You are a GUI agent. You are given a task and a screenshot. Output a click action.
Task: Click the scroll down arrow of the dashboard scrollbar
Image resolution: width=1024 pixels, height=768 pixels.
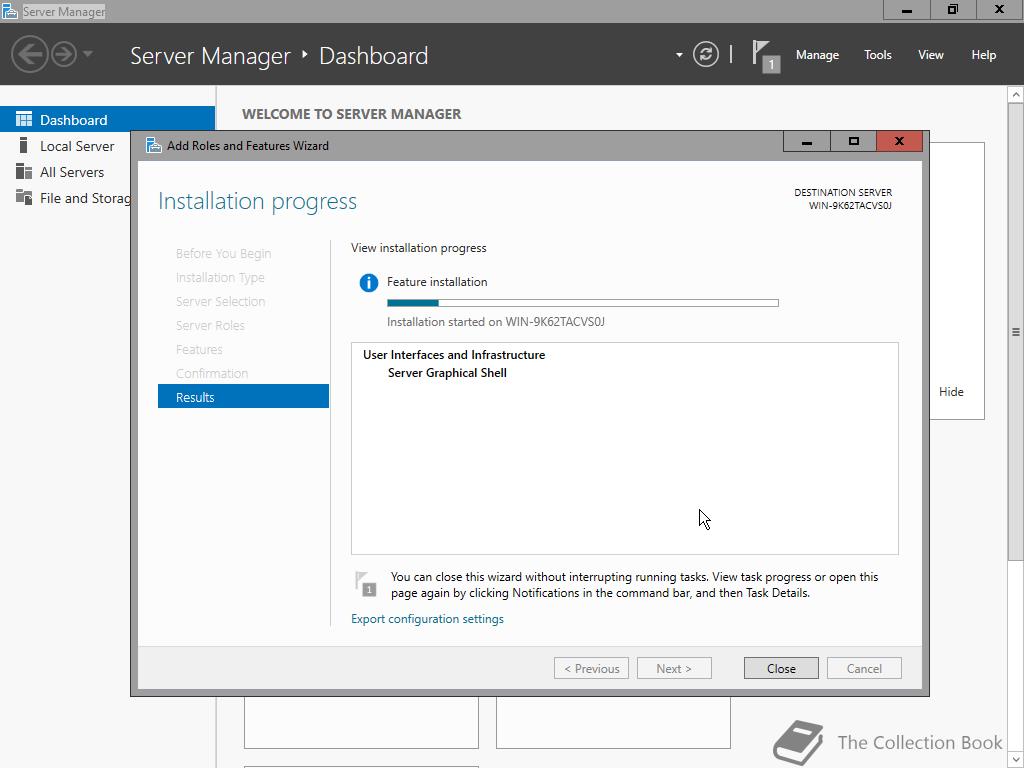[1016, 760]
